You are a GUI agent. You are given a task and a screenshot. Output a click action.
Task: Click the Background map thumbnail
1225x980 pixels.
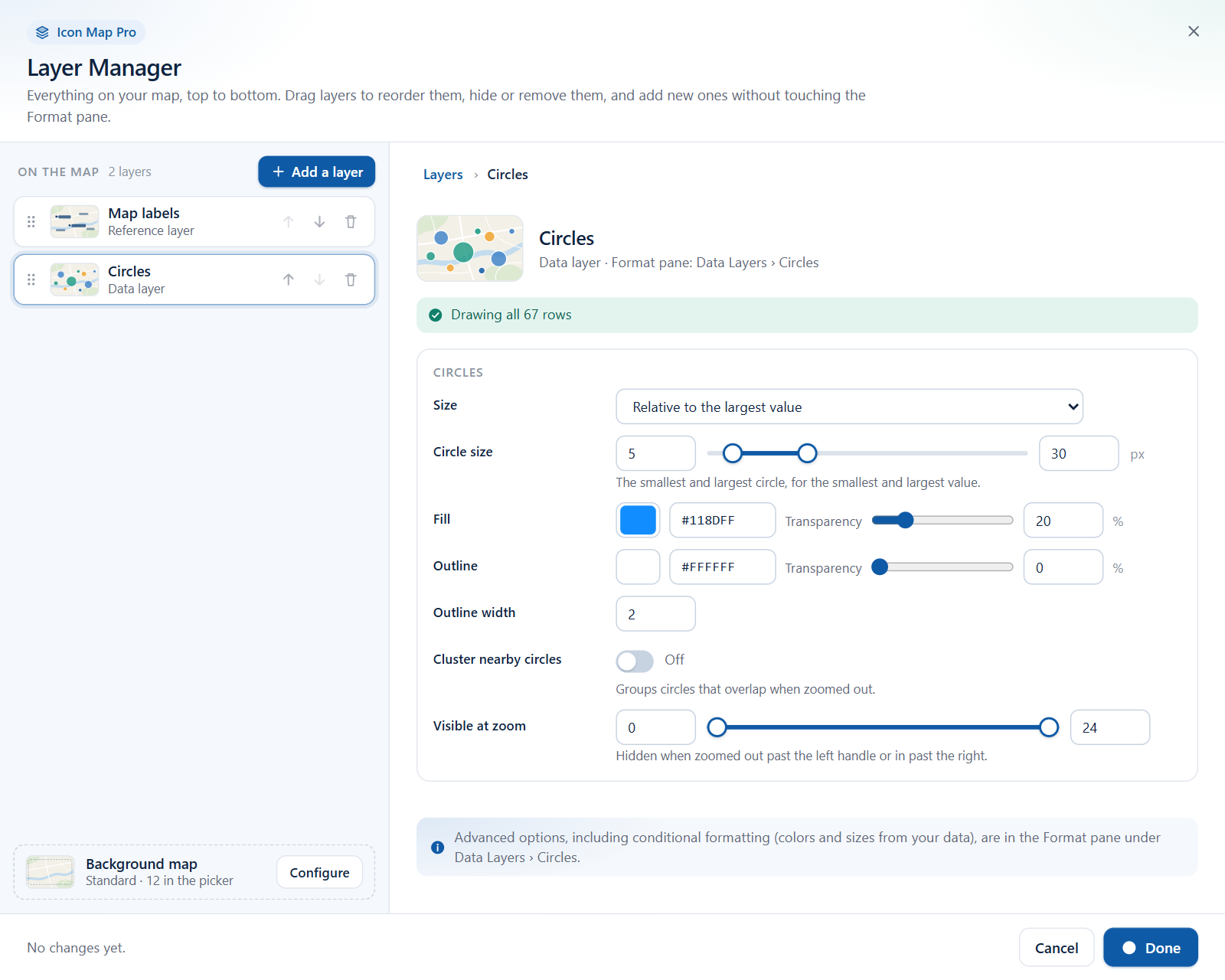click(51, 872)
